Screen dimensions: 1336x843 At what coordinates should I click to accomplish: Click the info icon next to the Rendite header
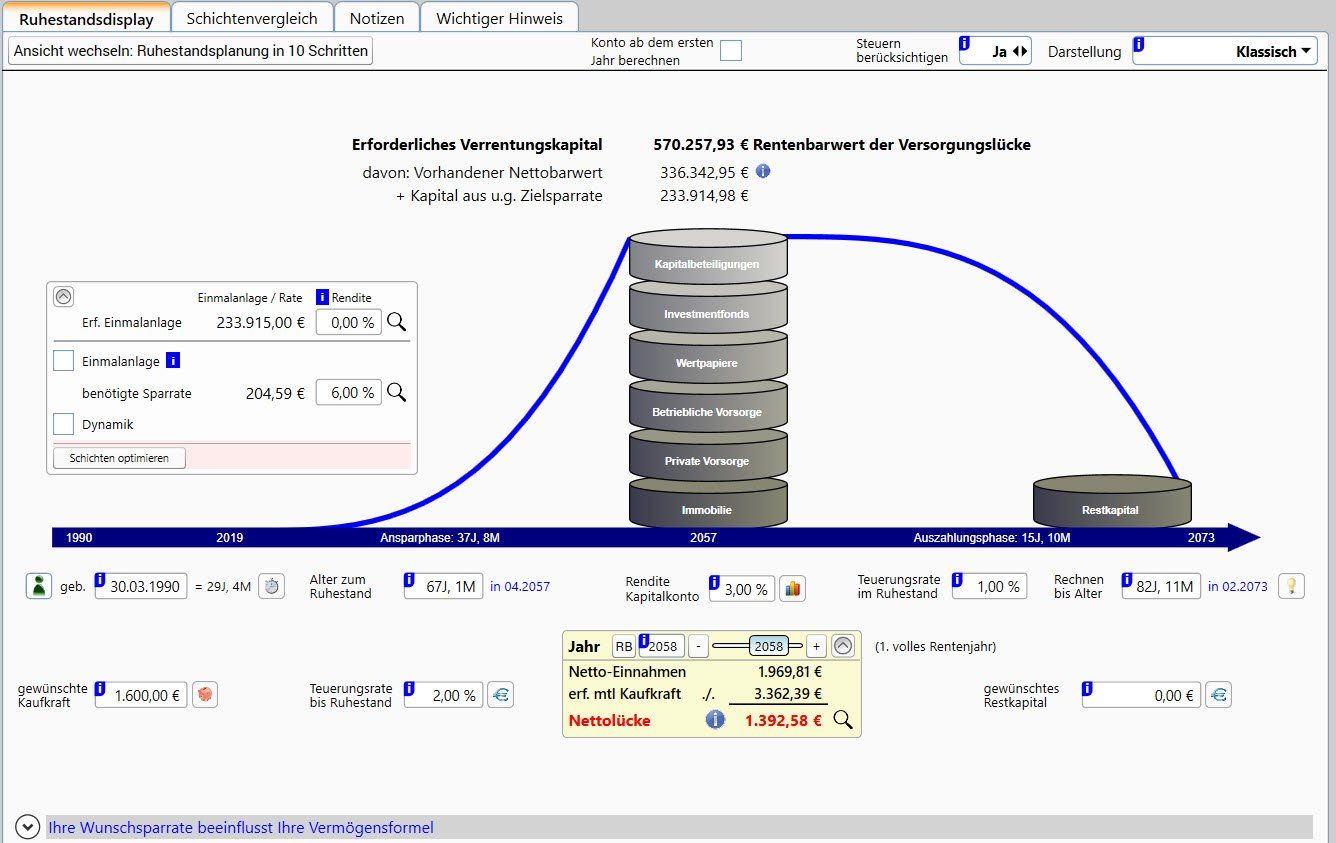(x=322, y=297)
